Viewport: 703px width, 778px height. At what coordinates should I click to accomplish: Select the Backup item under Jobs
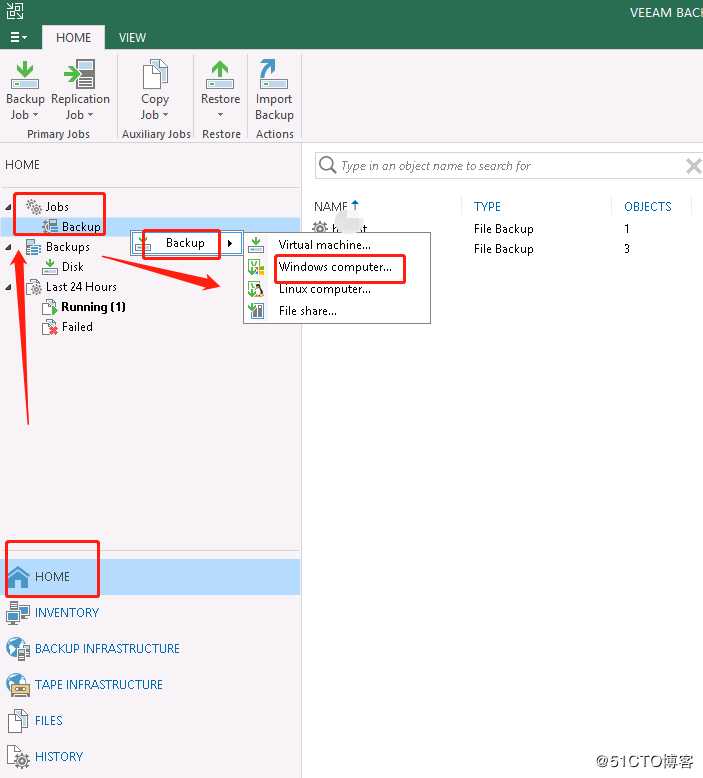pos(81,227)
